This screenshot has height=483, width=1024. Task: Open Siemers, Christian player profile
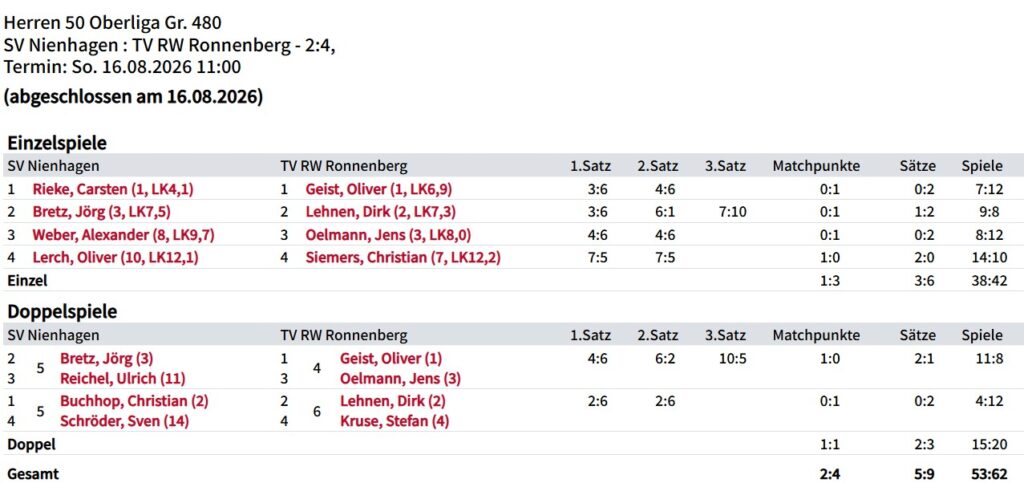[x=403, y=258]
